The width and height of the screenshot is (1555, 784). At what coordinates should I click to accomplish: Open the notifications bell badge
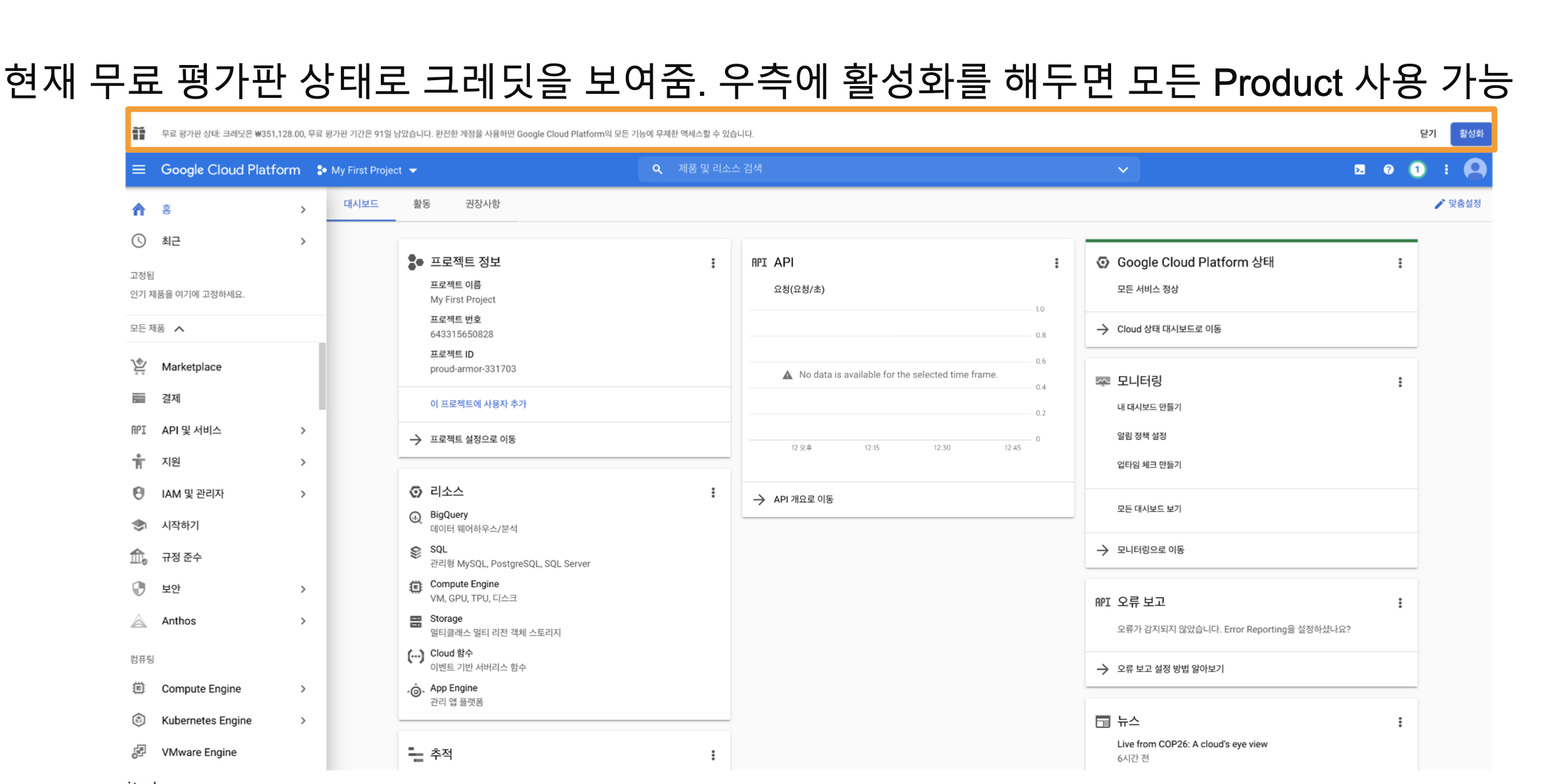point(1417,169)
